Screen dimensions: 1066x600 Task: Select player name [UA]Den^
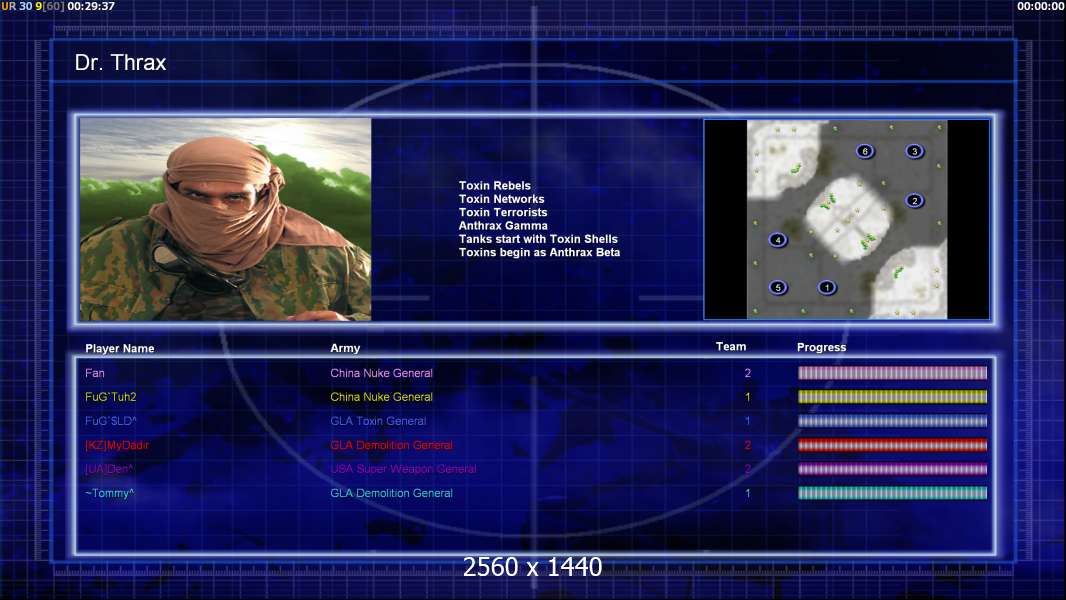(x=109, y=469)
